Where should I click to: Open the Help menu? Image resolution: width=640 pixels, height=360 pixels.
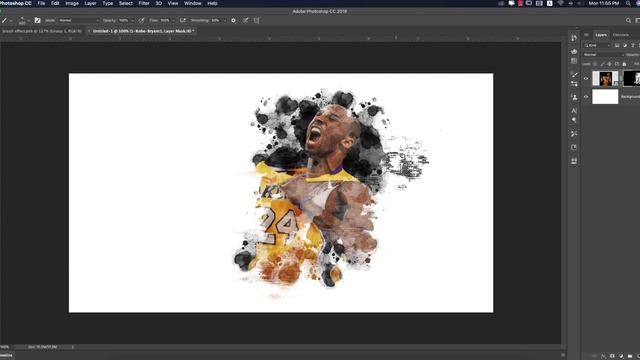[212, 3]
